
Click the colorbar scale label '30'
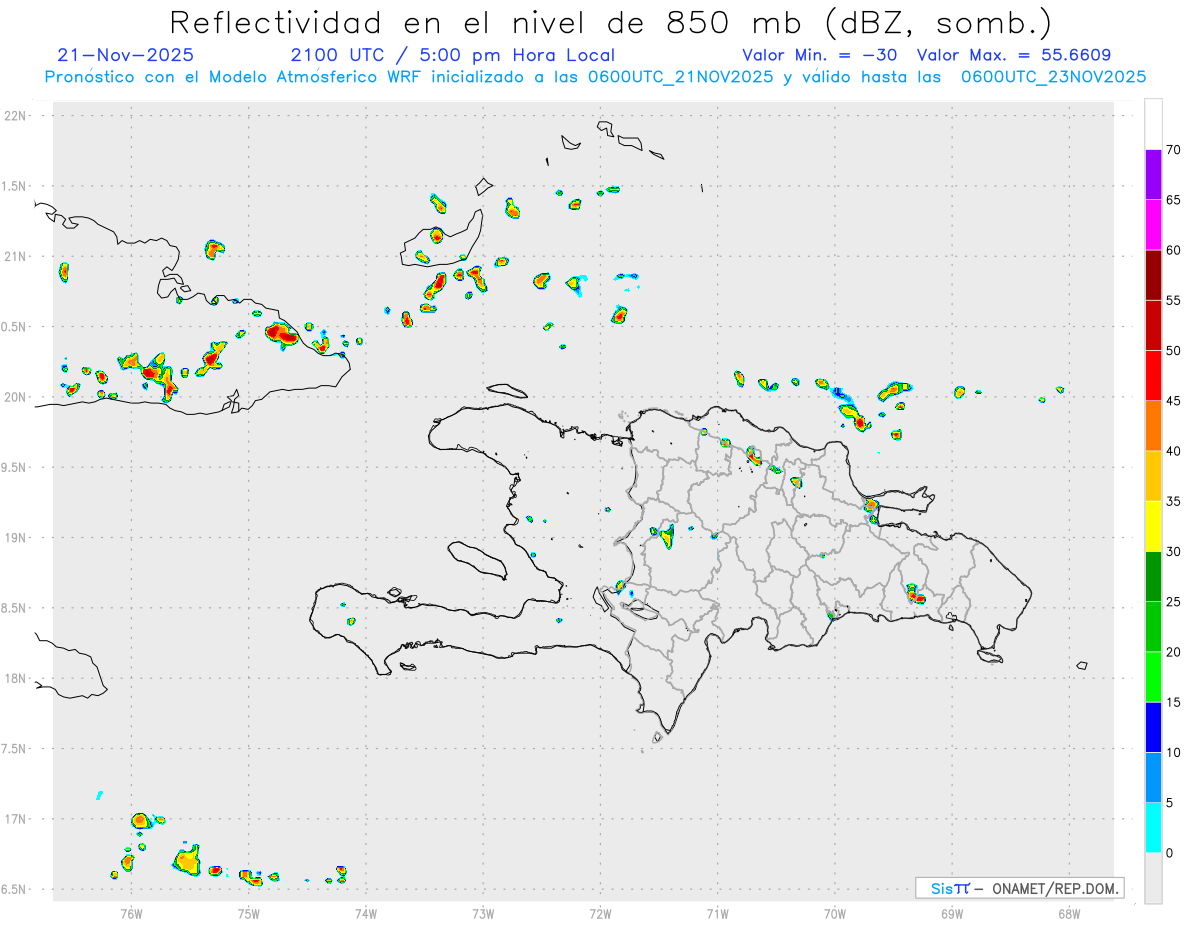(1174, 552)
